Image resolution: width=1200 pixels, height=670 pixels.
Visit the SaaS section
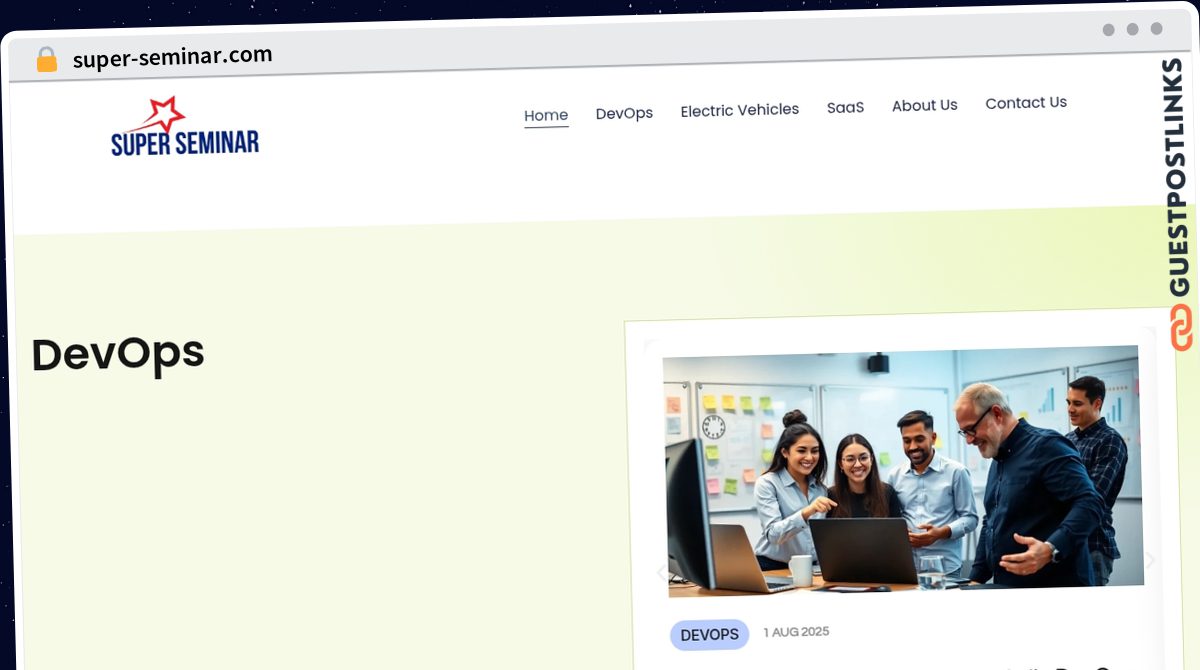[845, 106]
